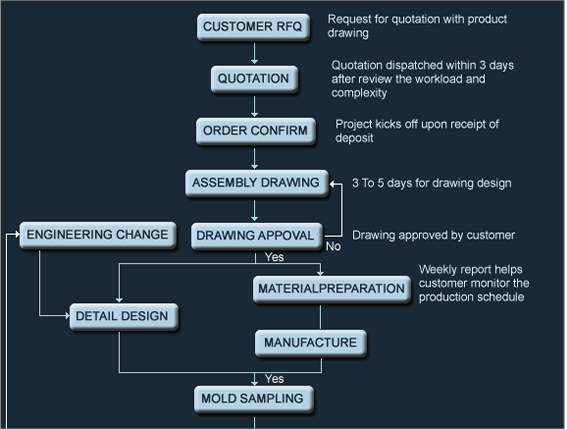Click the DETAIL DESIGN box
The width and height of the screenshot is (567, 430).
pos(124,316)
